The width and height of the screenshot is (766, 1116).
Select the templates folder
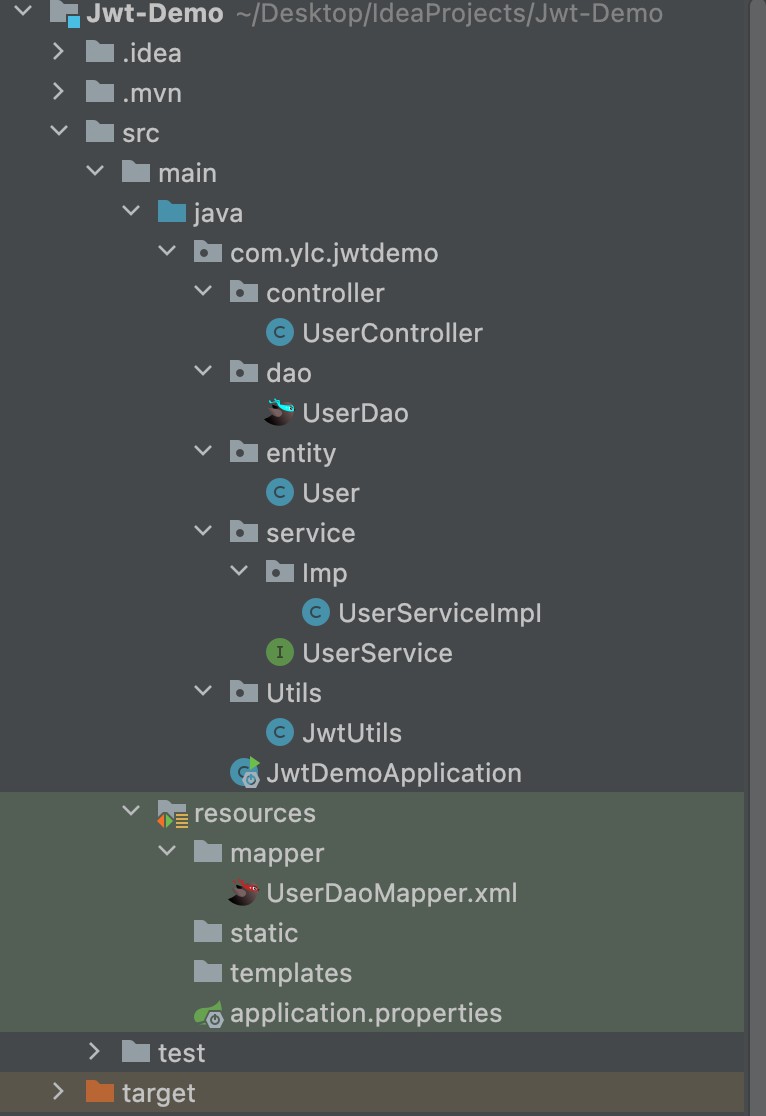click(x=290, y=973)
